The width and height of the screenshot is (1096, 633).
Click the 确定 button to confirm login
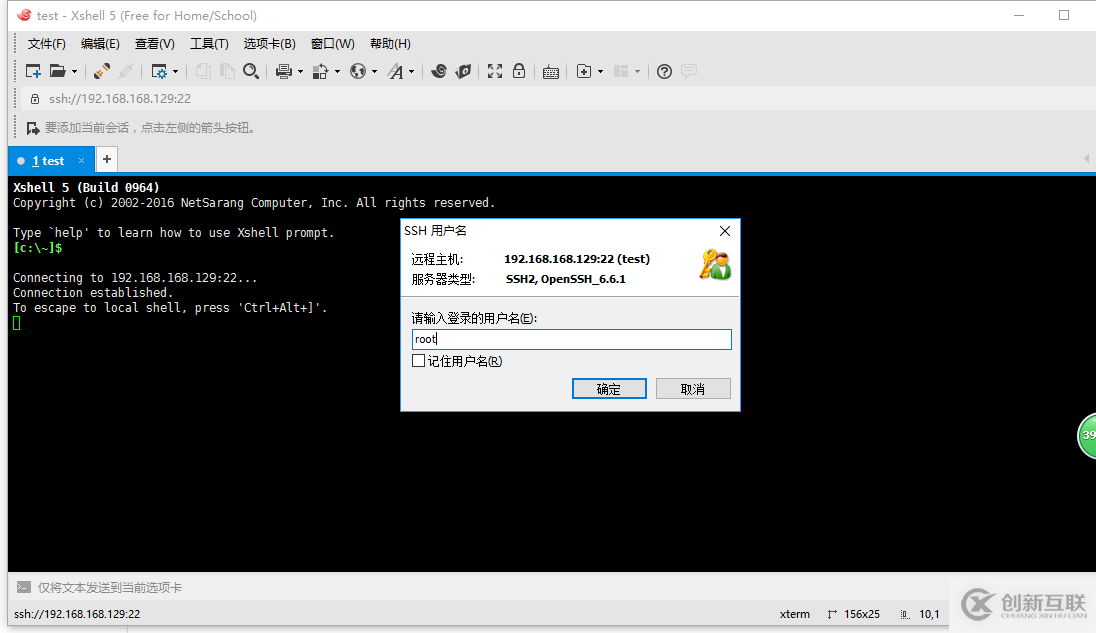609,388
